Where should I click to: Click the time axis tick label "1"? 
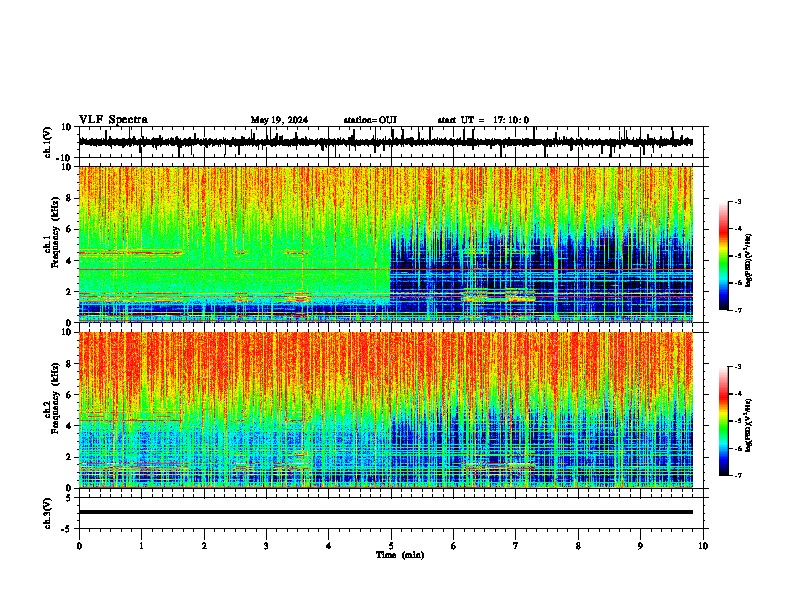[x=141, y=546]
